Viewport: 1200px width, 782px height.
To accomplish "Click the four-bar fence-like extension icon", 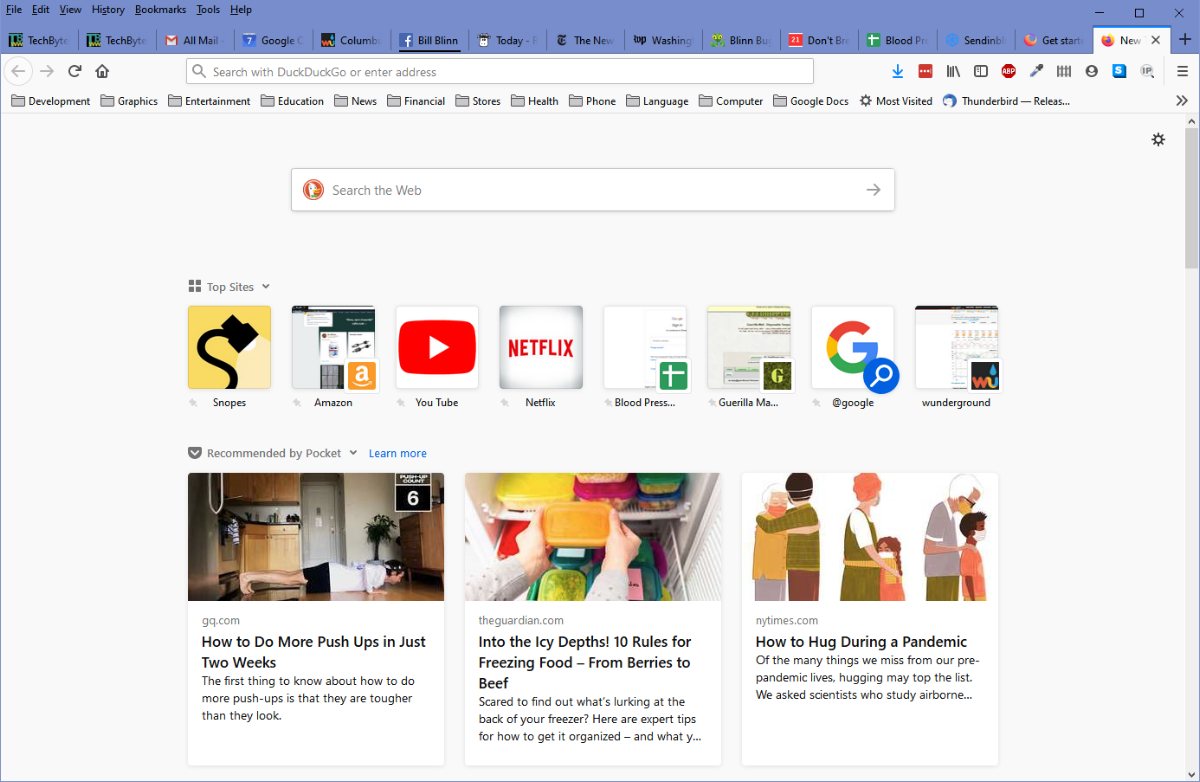I will 1064,71.
